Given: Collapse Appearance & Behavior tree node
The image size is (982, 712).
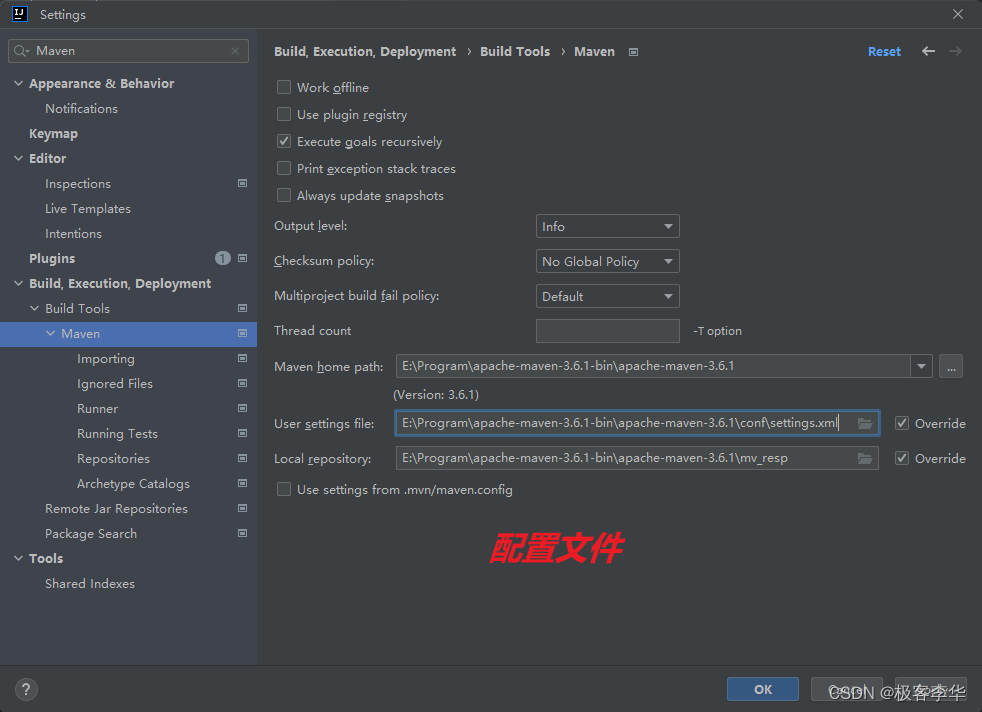Looking at the screenshot, I should point(18,83).
